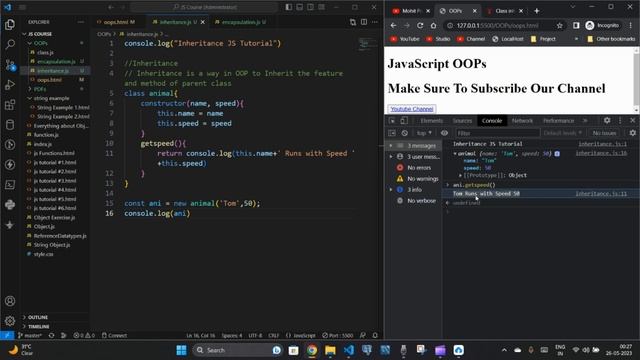Reload the Chrome page
The width and height of the screenshot is (640, 360).
(x=420, y=25)
